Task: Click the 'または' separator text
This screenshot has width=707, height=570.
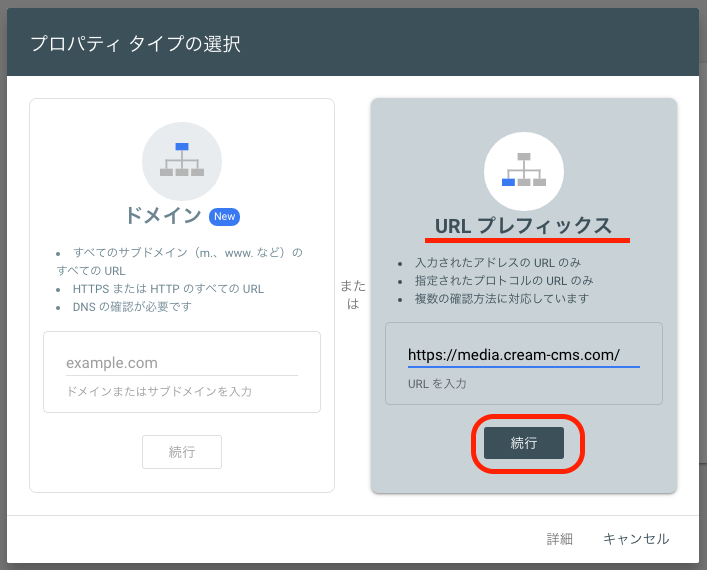Action: (353, 294)
